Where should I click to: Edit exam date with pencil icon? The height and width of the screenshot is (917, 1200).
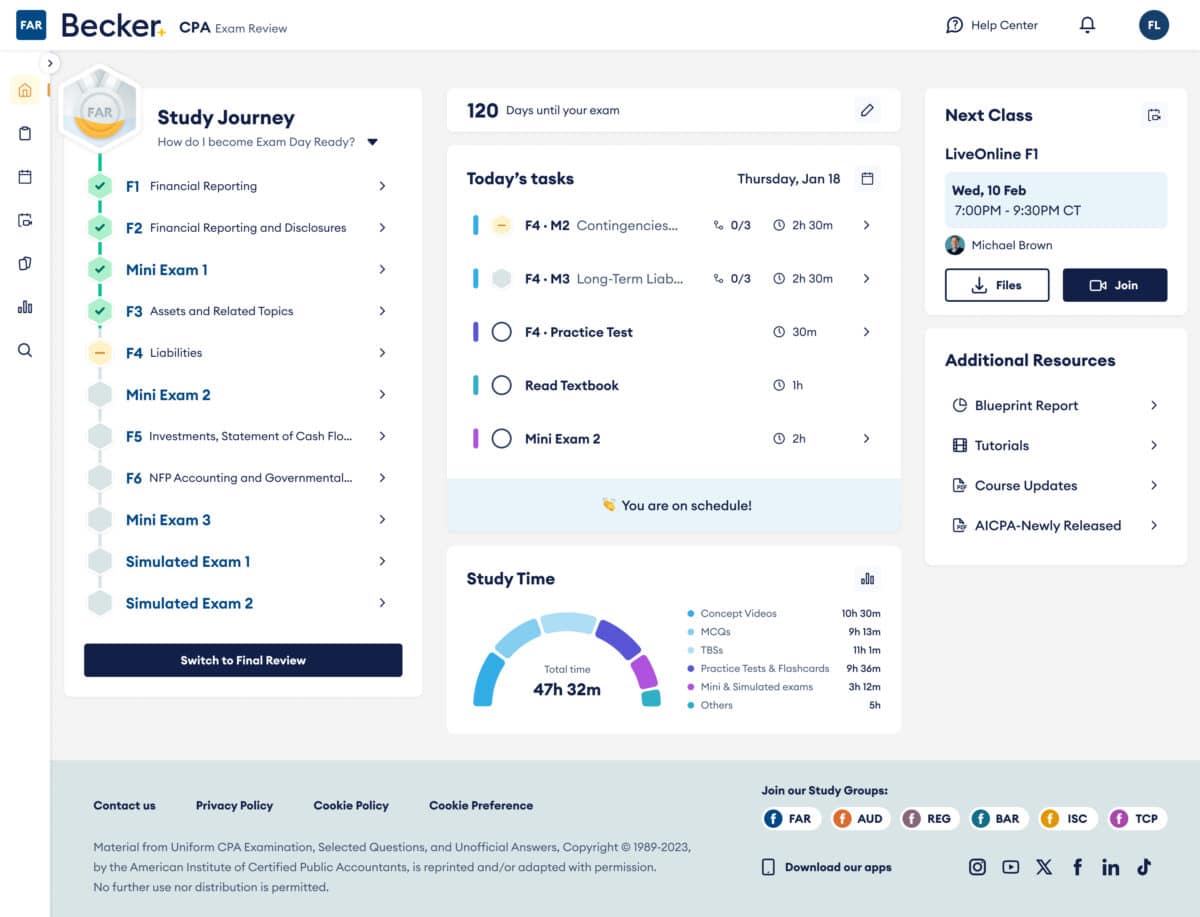pyautogui.click(x=867, y=110)
